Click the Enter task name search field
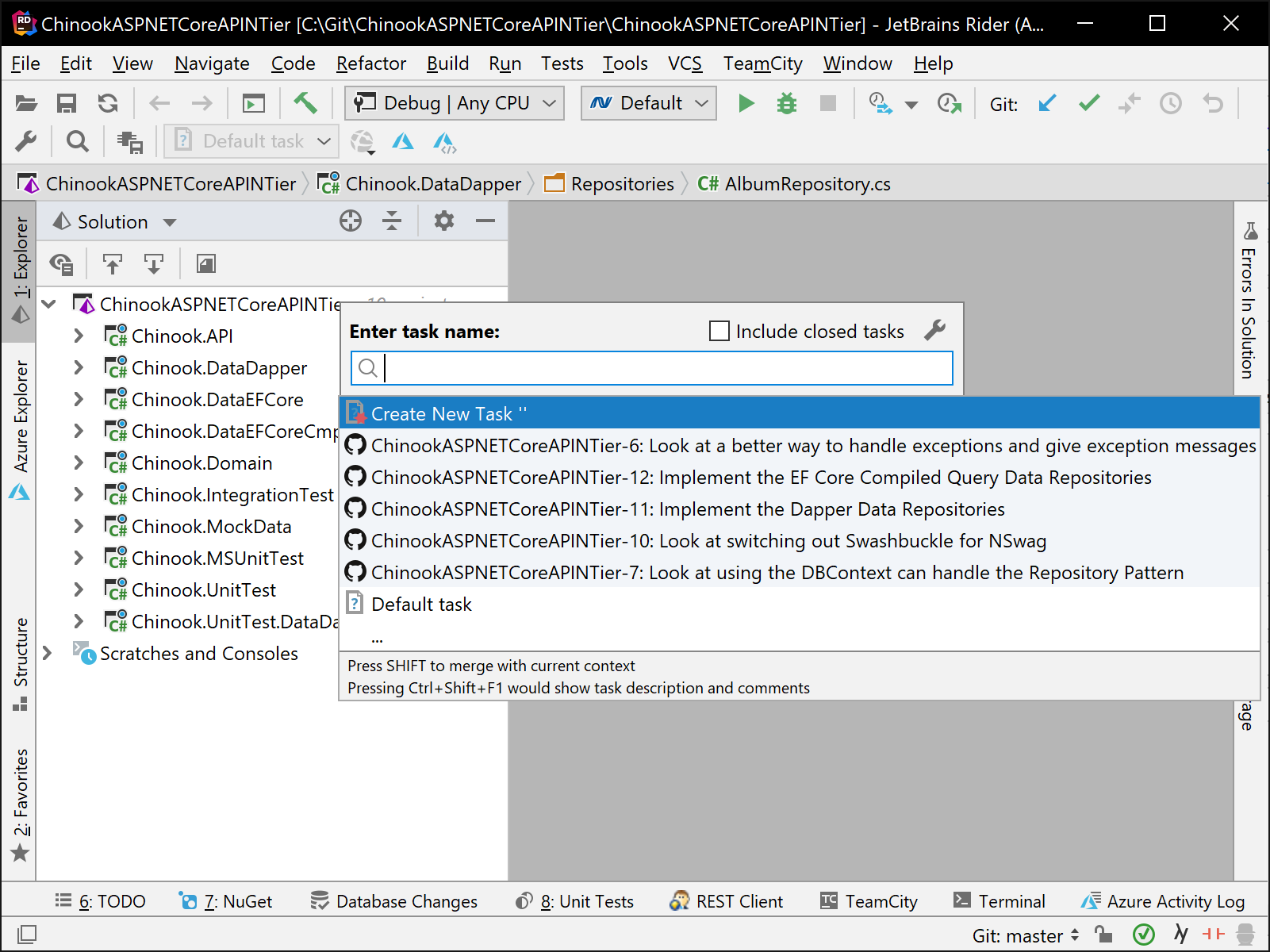The width and height of the screenshot is (1270, 952). [652, 368]
